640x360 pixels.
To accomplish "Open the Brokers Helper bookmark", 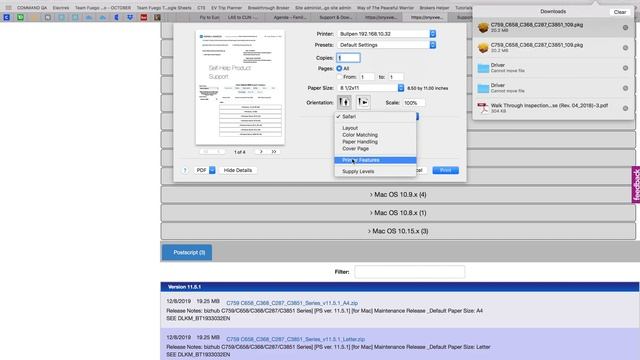I will coord(434,8).
